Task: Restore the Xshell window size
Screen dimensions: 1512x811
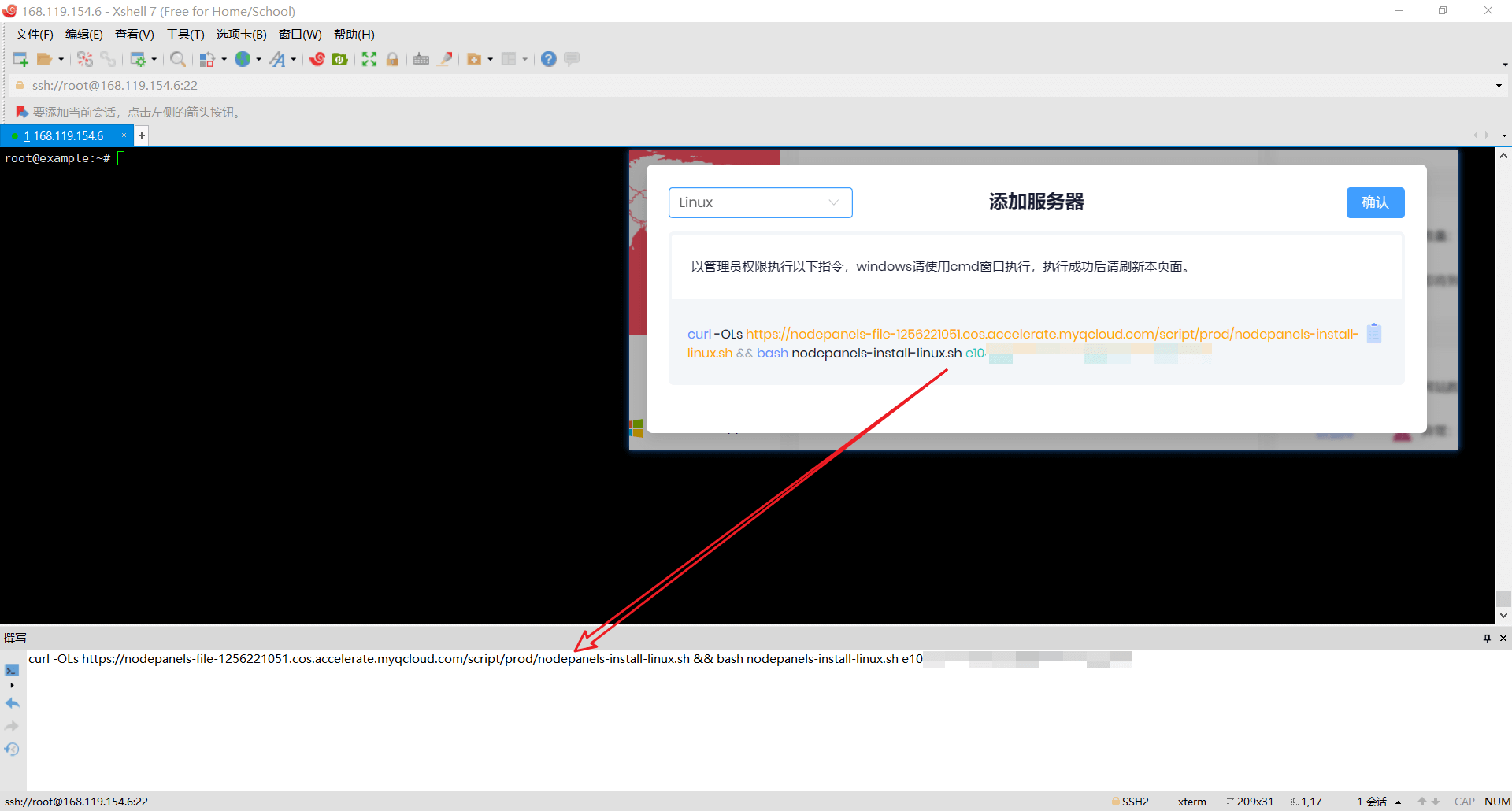Action: coord(1443,10)
